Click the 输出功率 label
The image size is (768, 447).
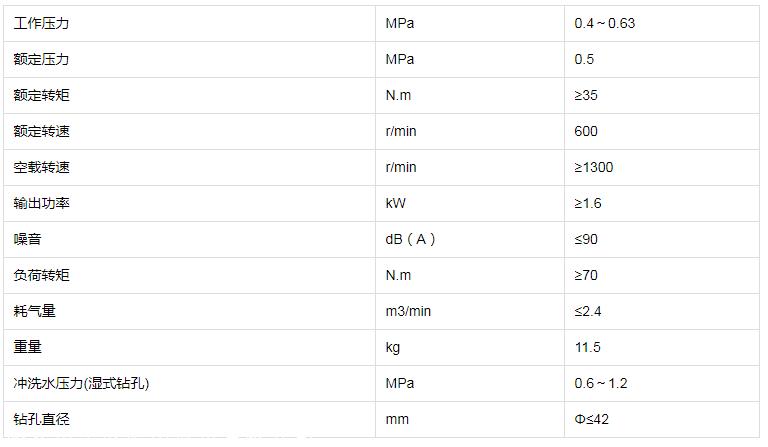(x=42, y=203)
